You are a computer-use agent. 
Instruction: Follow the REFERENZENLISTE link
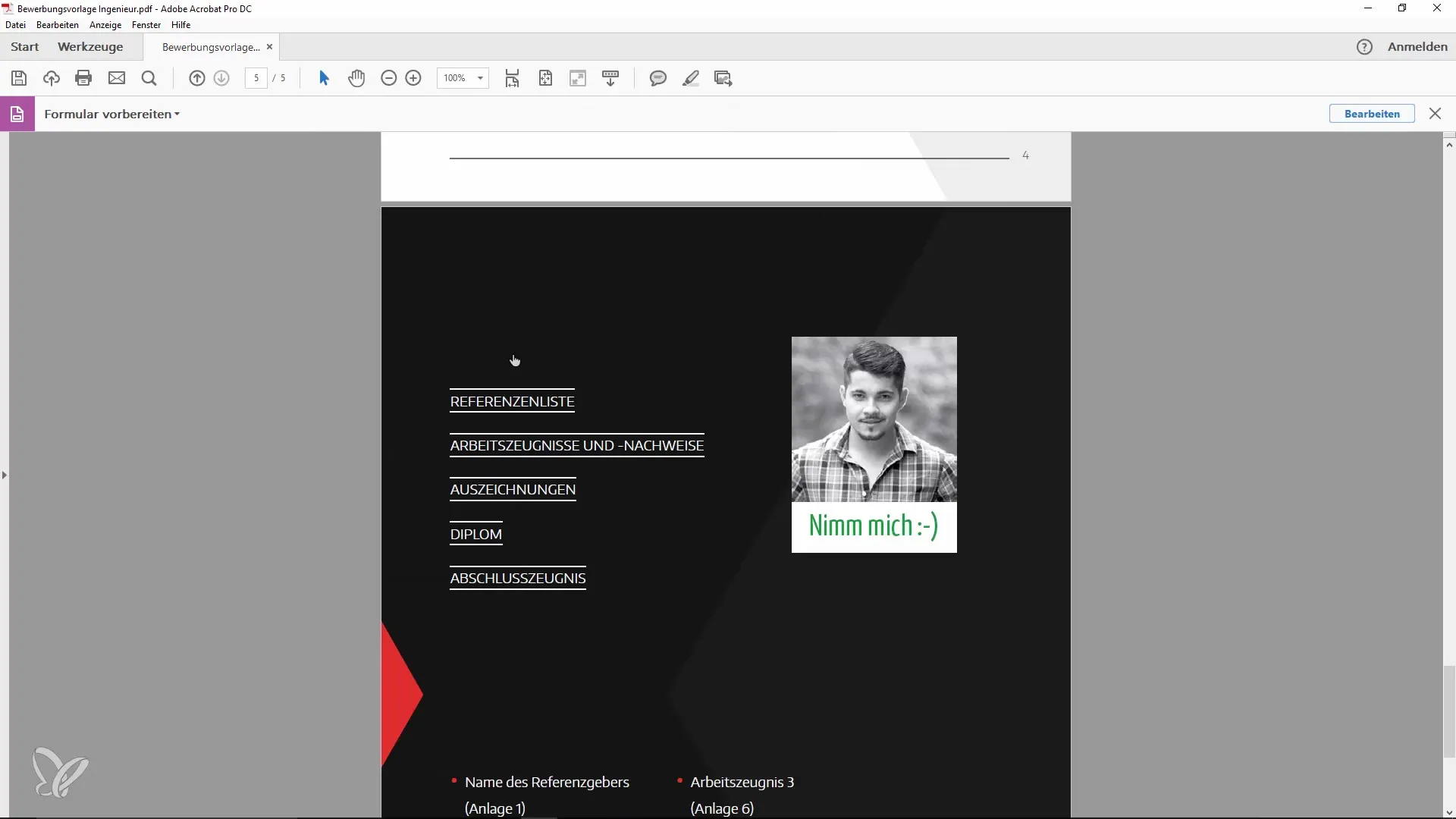pos(512,402)
